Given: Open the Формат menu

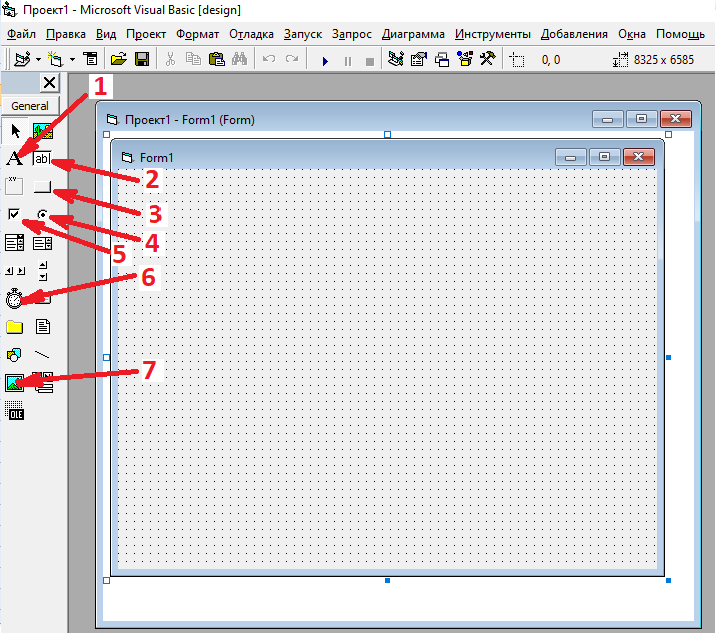Looking at the screenshot, I should pyautogui.click(x=198, y=34).
